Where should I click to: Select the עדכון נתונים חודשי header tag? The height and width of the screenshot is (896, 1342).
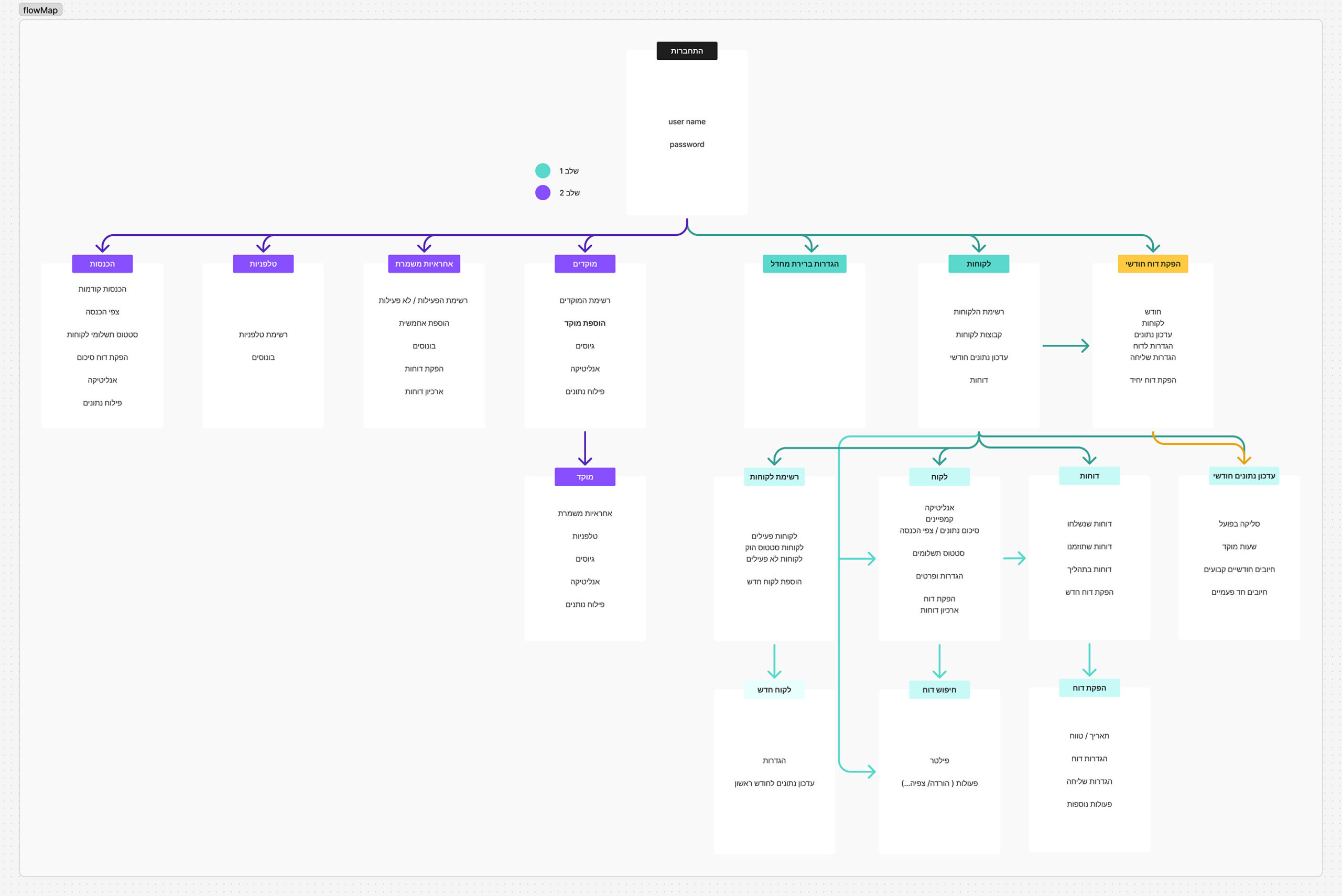coord(1243,476)
